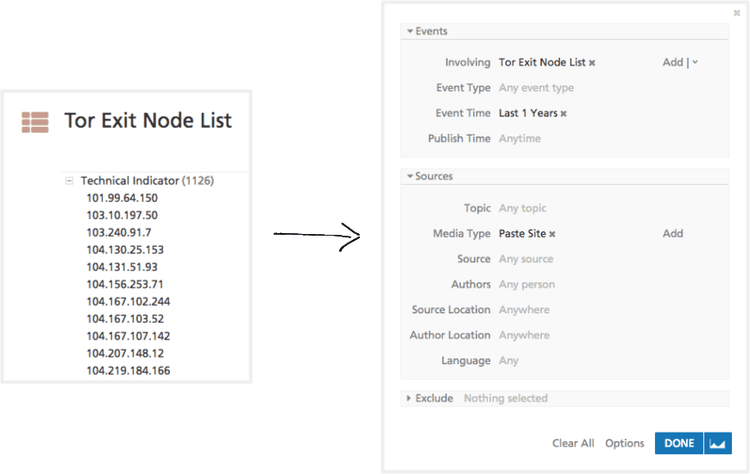
Task: Click Add in the Sources section
Action: [672, 233]
